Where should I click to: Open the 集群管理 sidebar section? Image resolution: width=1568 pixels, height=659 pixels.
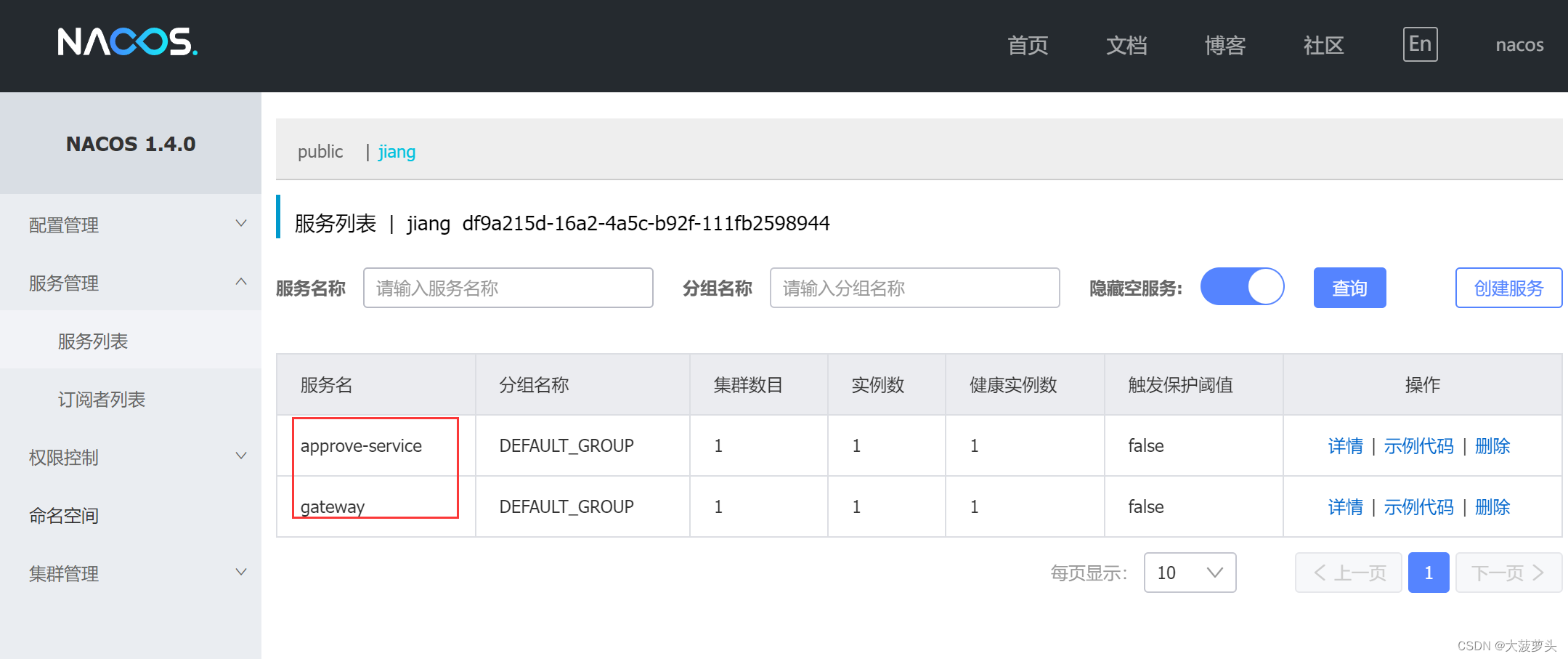point(131,573)
